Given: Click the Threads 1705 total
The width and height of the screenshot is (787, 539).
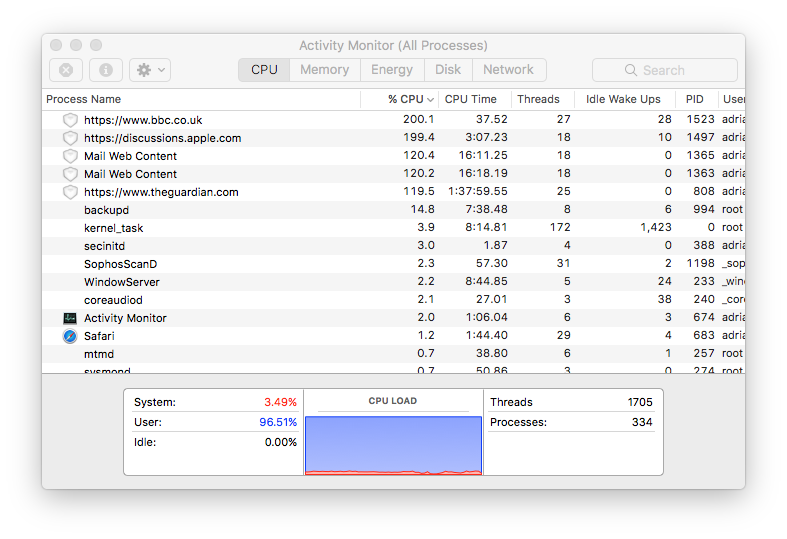Looking at the screenshot, I should coord(640,402).
